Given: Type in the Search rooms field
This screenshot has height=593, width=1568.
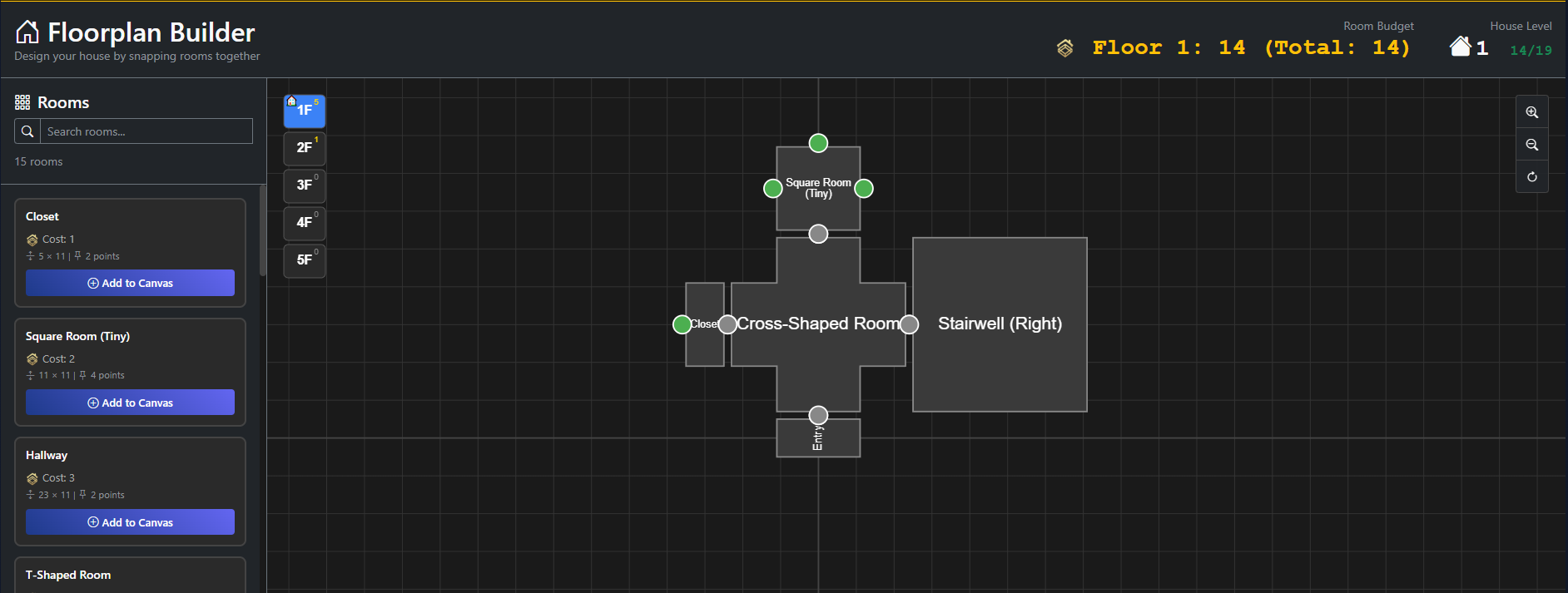Looking at the screenshot, I should click(146, 131).
